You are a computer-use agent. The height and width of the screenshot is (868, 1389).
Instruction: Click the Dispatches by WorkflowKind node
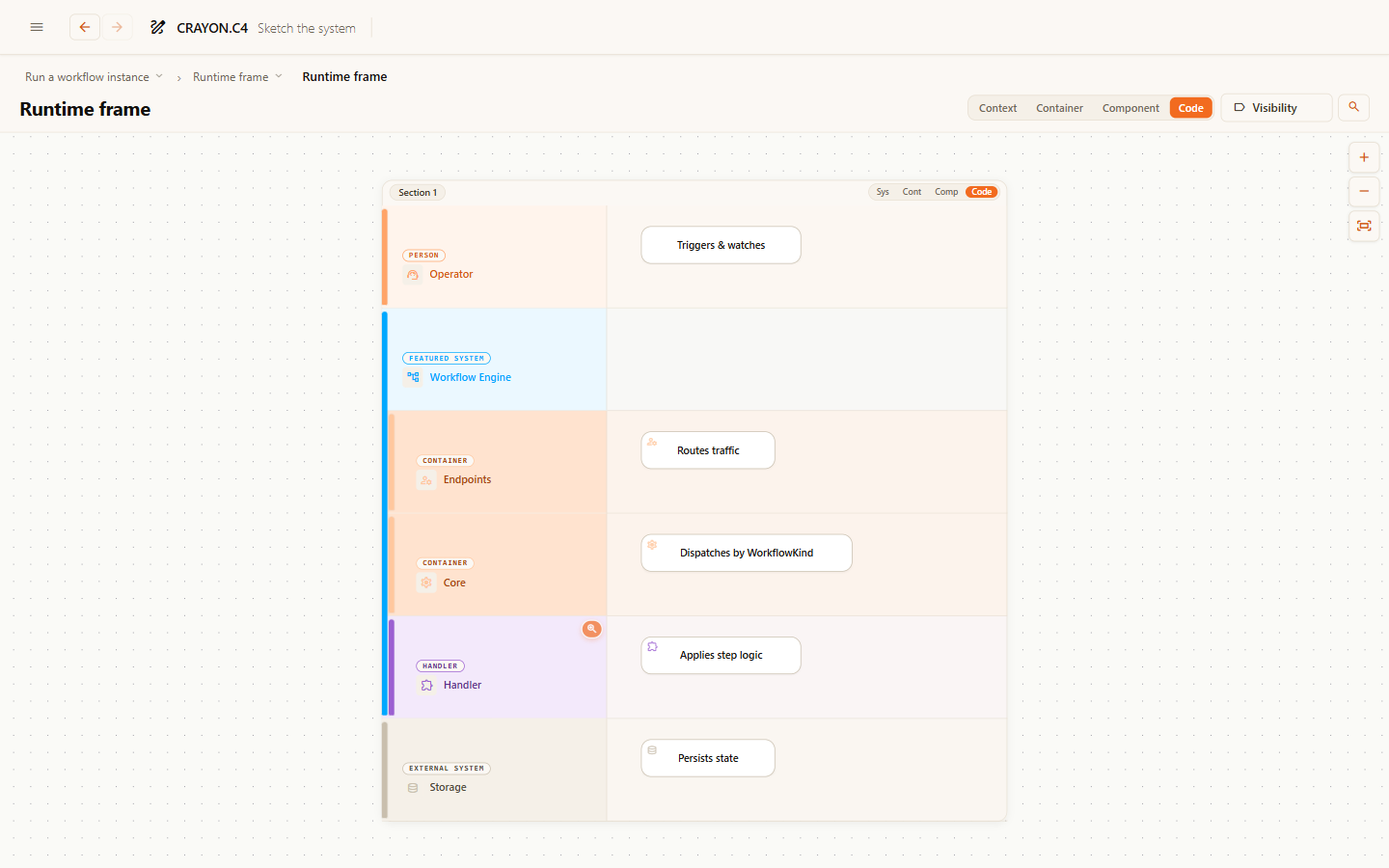(x=747, y=553)
